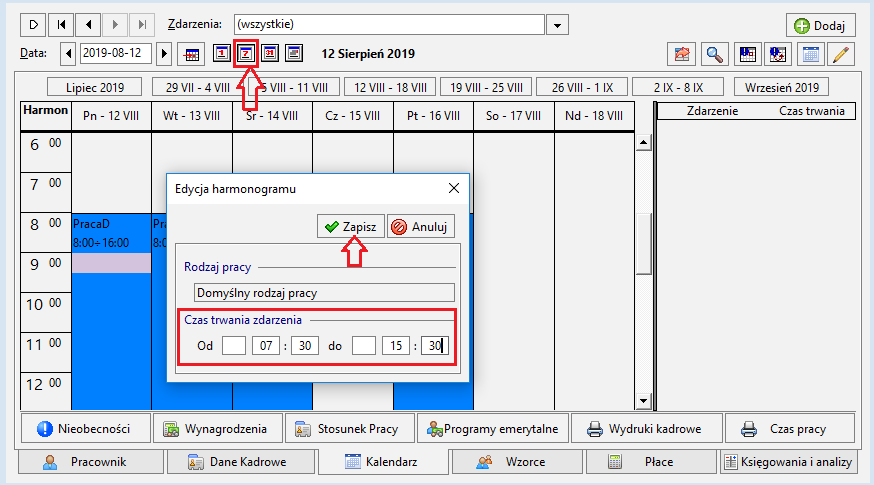Save schedule with Zapisz button
The image size is (874, 485).
click(x=351, y=226)
